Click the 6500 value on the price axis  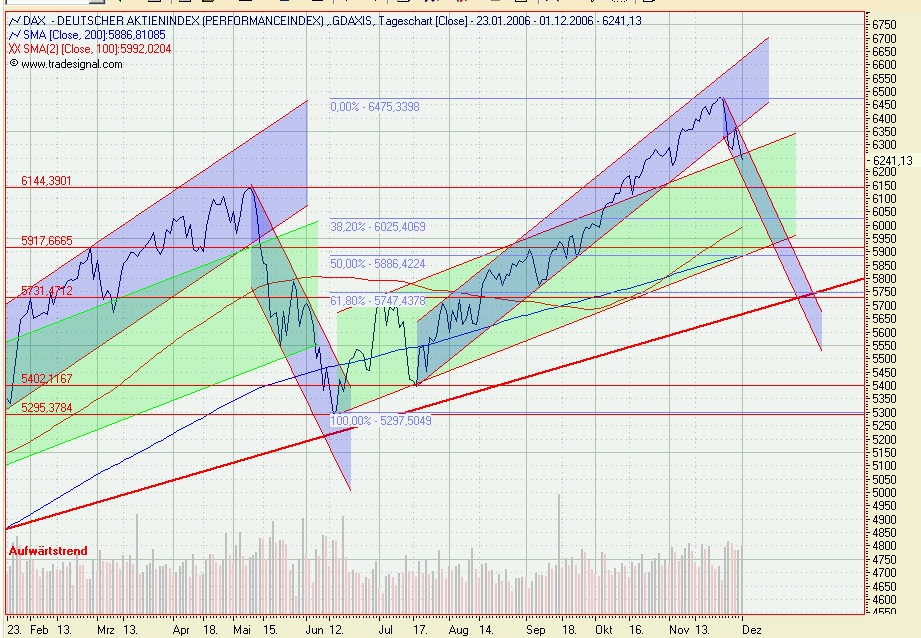pyautogui.click(x=885, y=92)
